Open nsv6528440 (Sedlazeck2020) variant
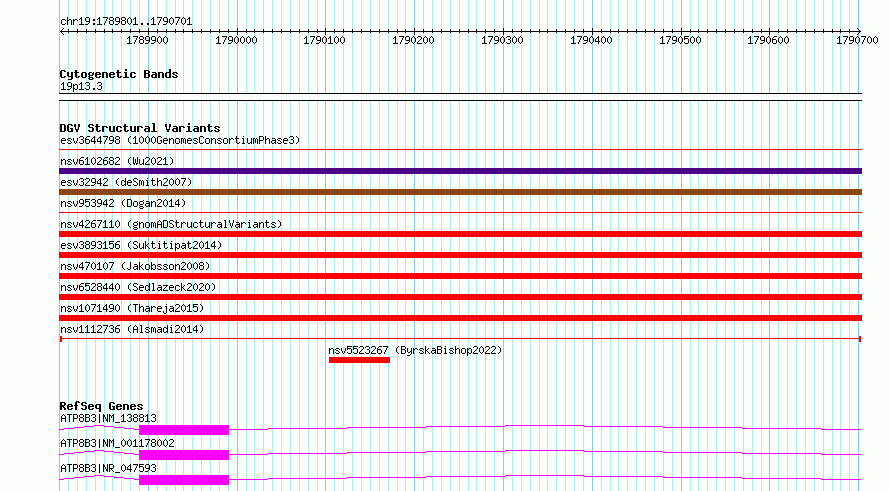The width and height of the screenshot is (890, 491). tap(138, 287)
